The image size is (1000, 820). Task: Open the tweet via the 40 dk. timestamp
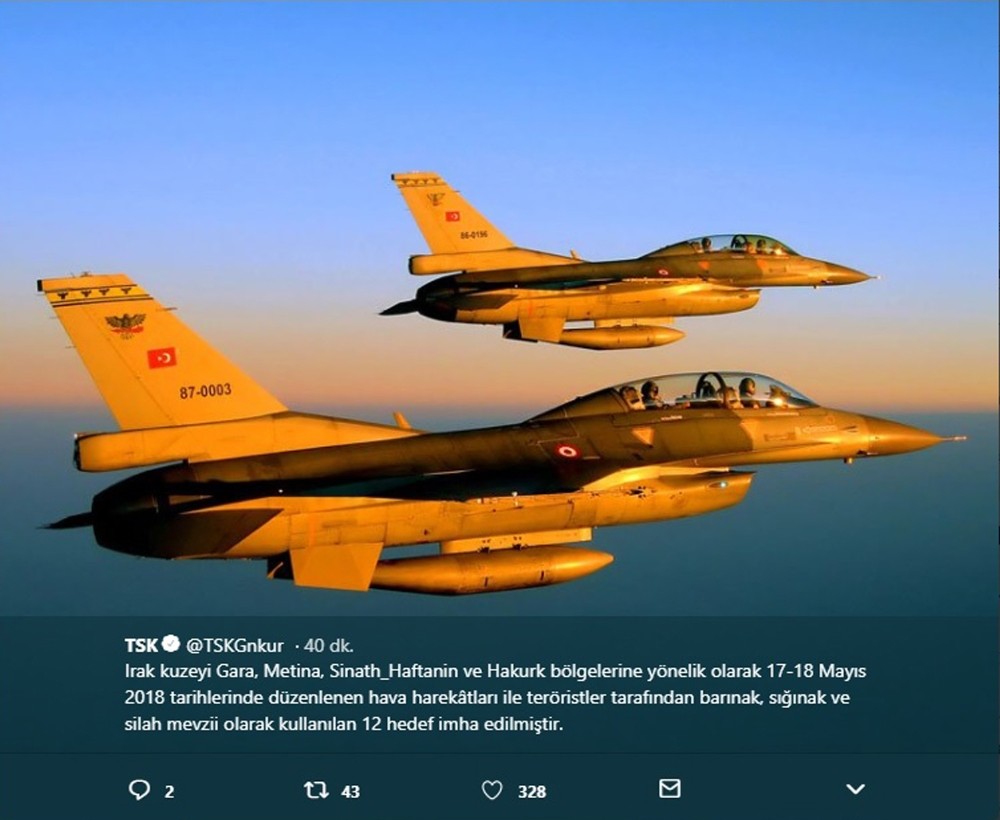(328, 646)
